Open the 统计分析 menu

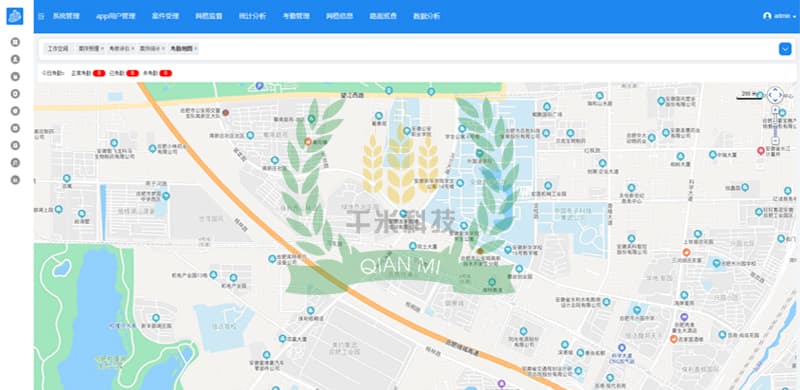click(252, 16)
